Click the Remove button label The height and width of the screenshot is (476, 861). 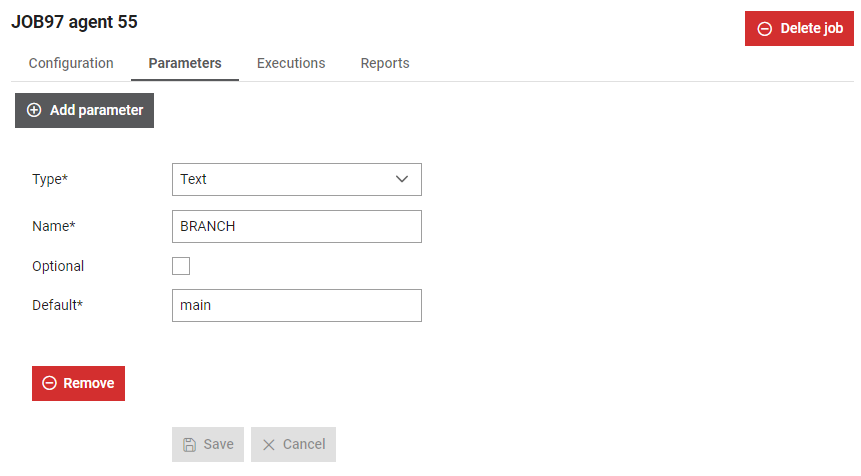pyautogui.click(x=88, y=383)
